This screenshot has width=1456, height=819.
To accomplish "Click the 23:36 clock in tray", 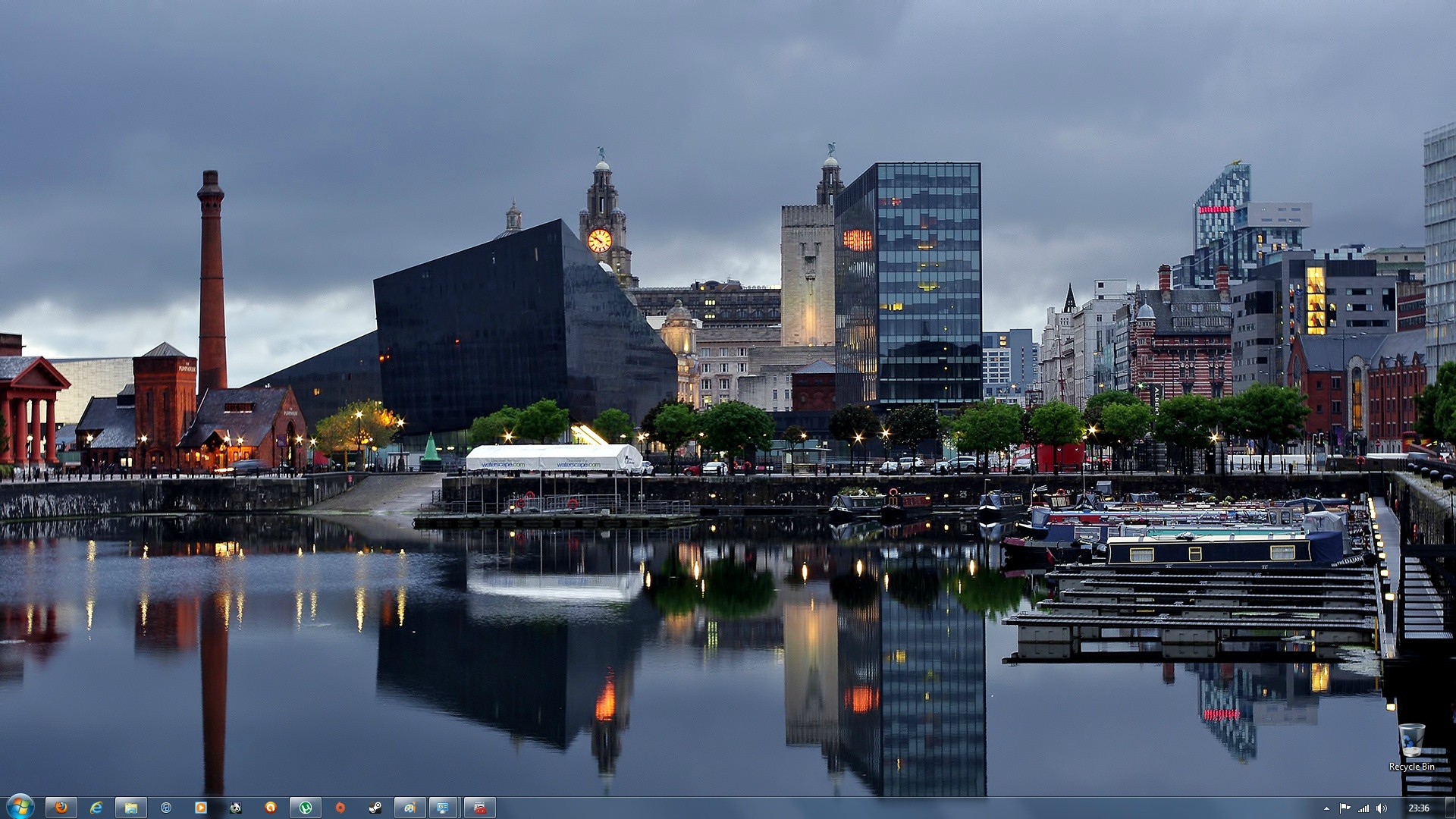I will point(1418,808).
